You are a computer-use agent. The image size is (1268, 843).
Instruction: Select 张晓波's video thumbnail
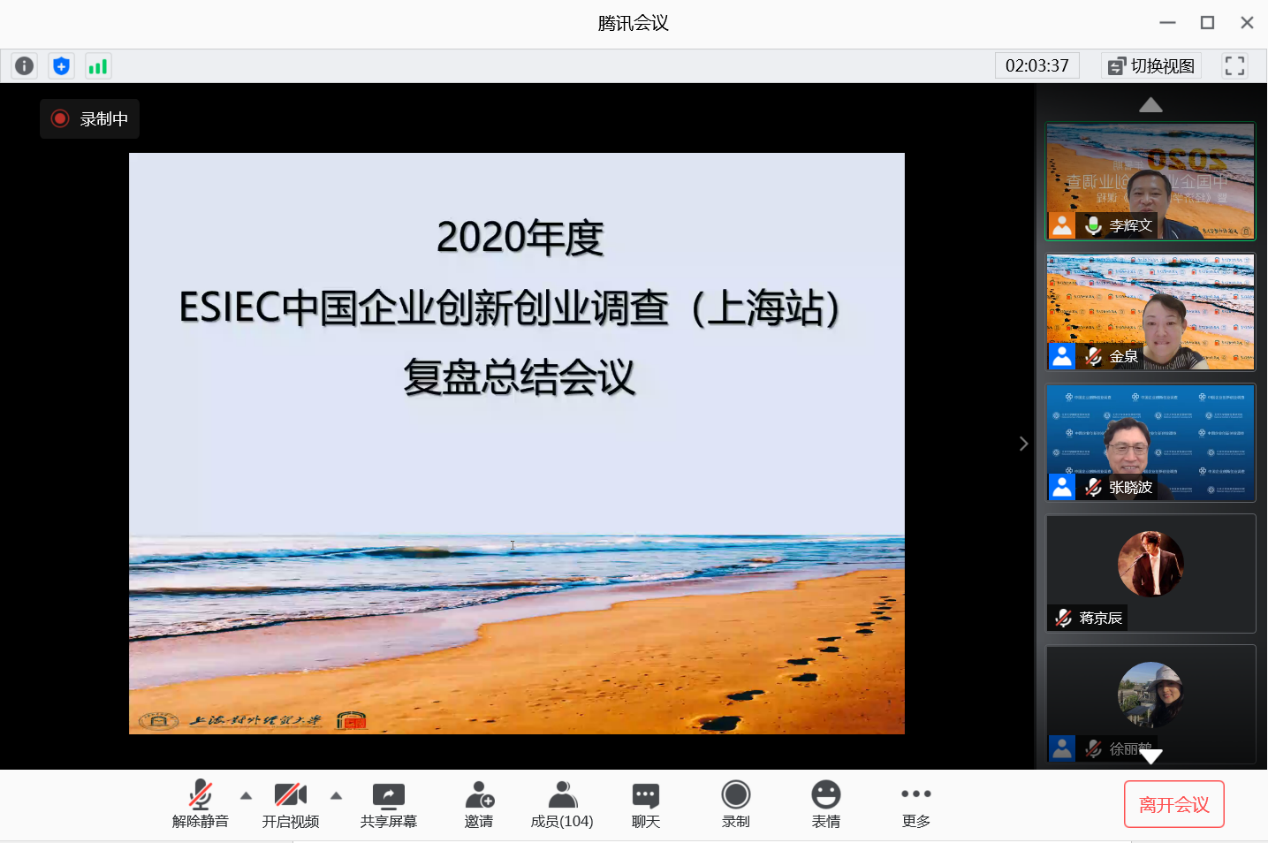point(1150,442)
